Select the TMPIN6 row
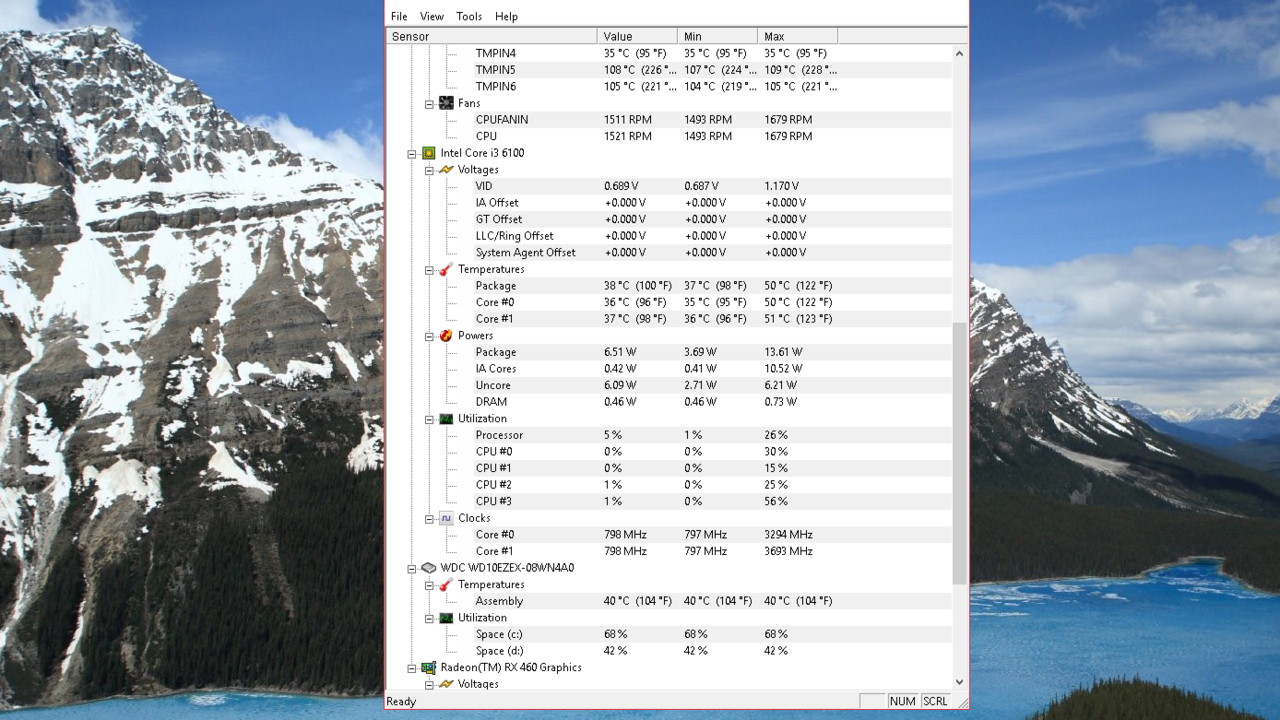 coord(669,86)
